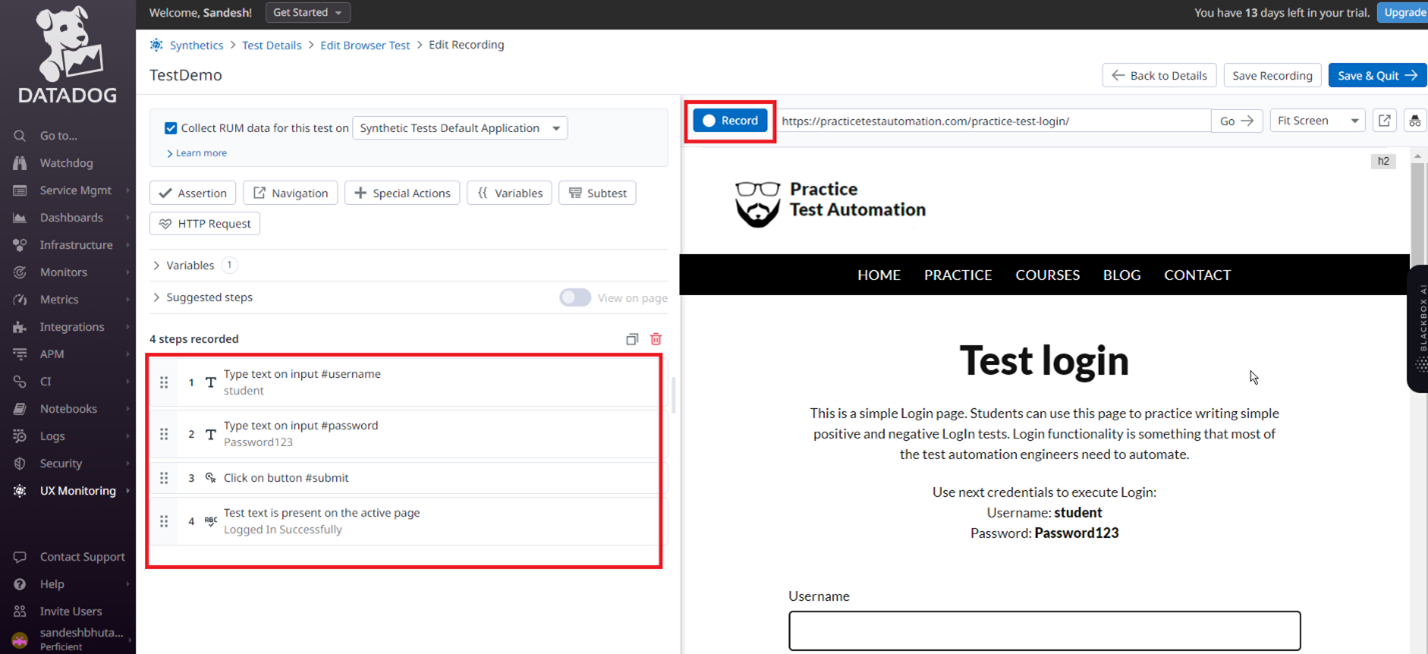Expand the Variables section
This screenshot has width=1428, height=654.
click(x=190, y=265)
